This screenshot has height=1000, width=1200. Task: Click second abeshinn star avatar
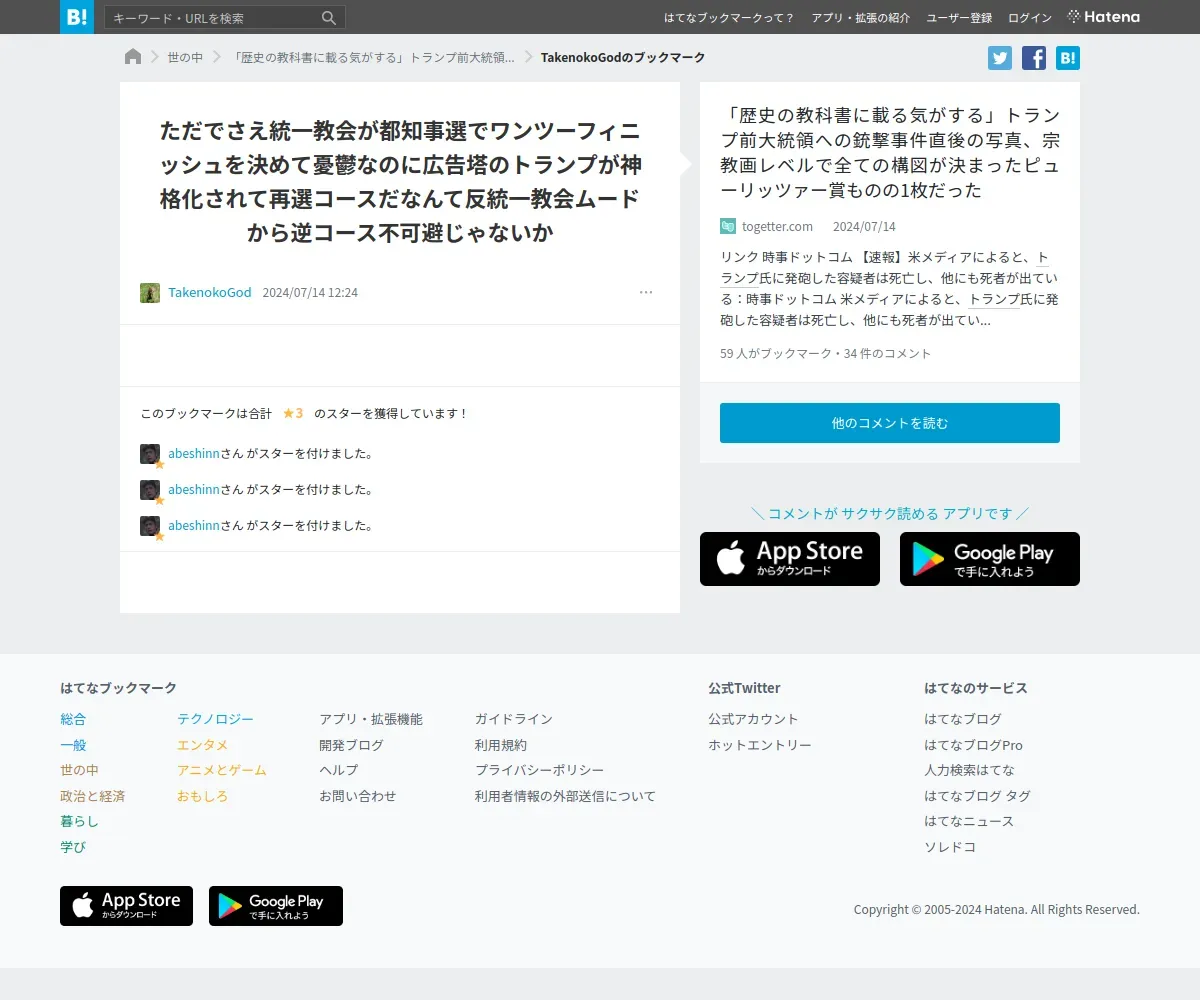(150, 490)
